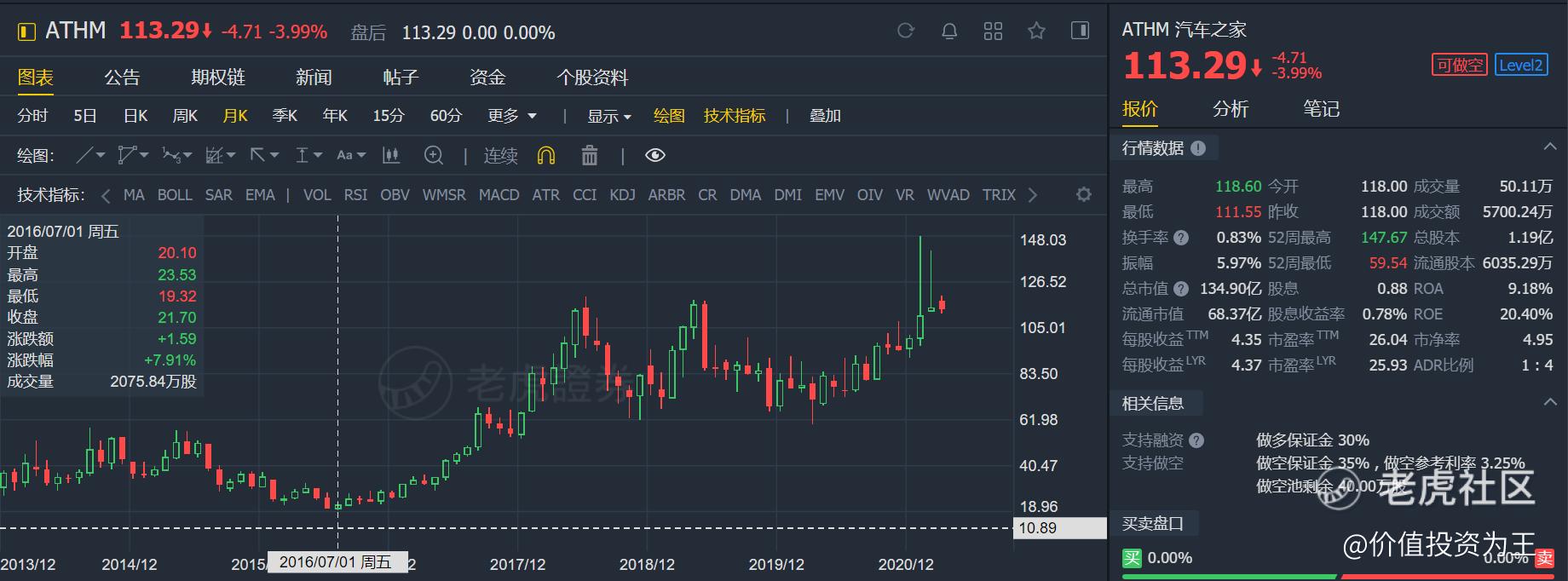The height and width of the screenshot is (581, 1568).
Task: Toggle the 绘图 drawing toolbar
Action: 669,116
